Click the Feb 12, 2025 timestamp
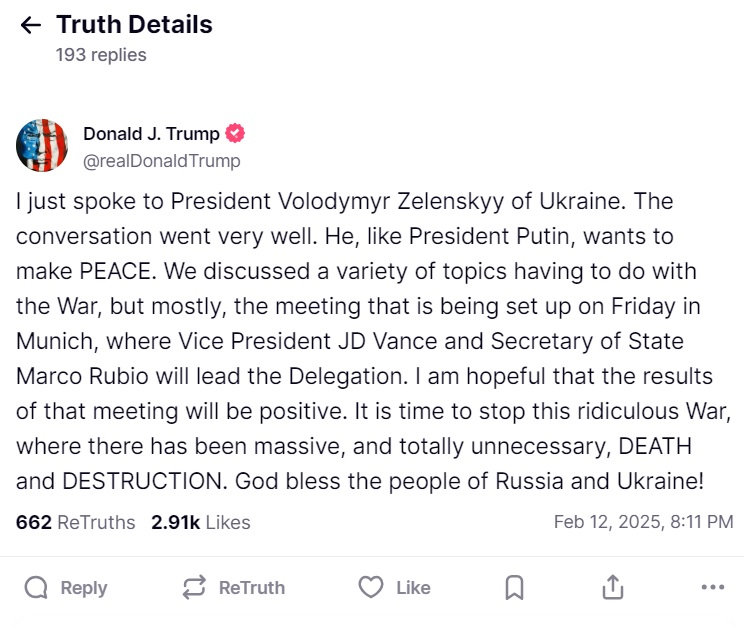The image size is (744, 627). click(643, 522)
